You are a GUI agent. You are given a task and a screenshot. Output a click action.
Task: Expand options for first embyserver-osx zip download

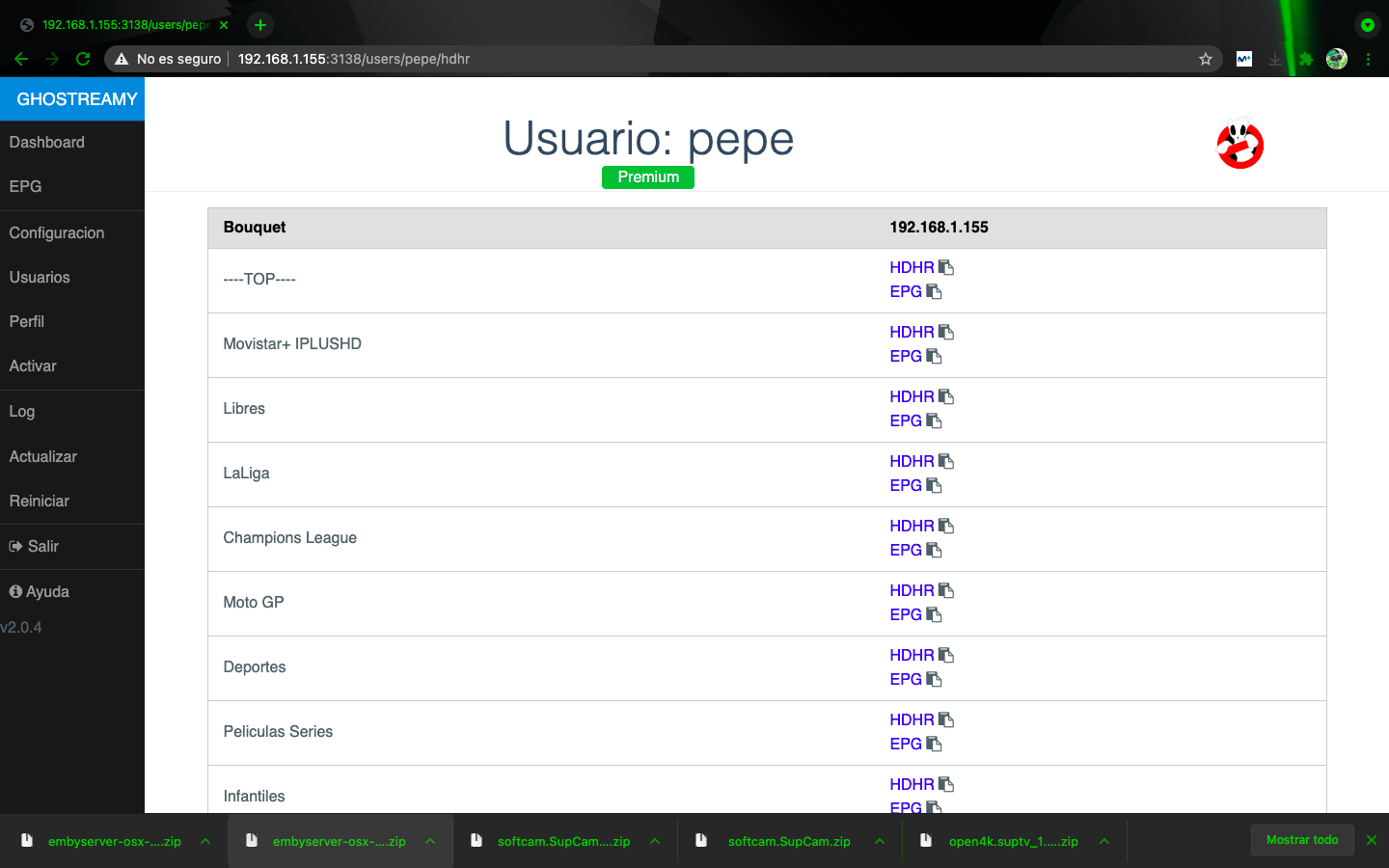tap(205, 841)
